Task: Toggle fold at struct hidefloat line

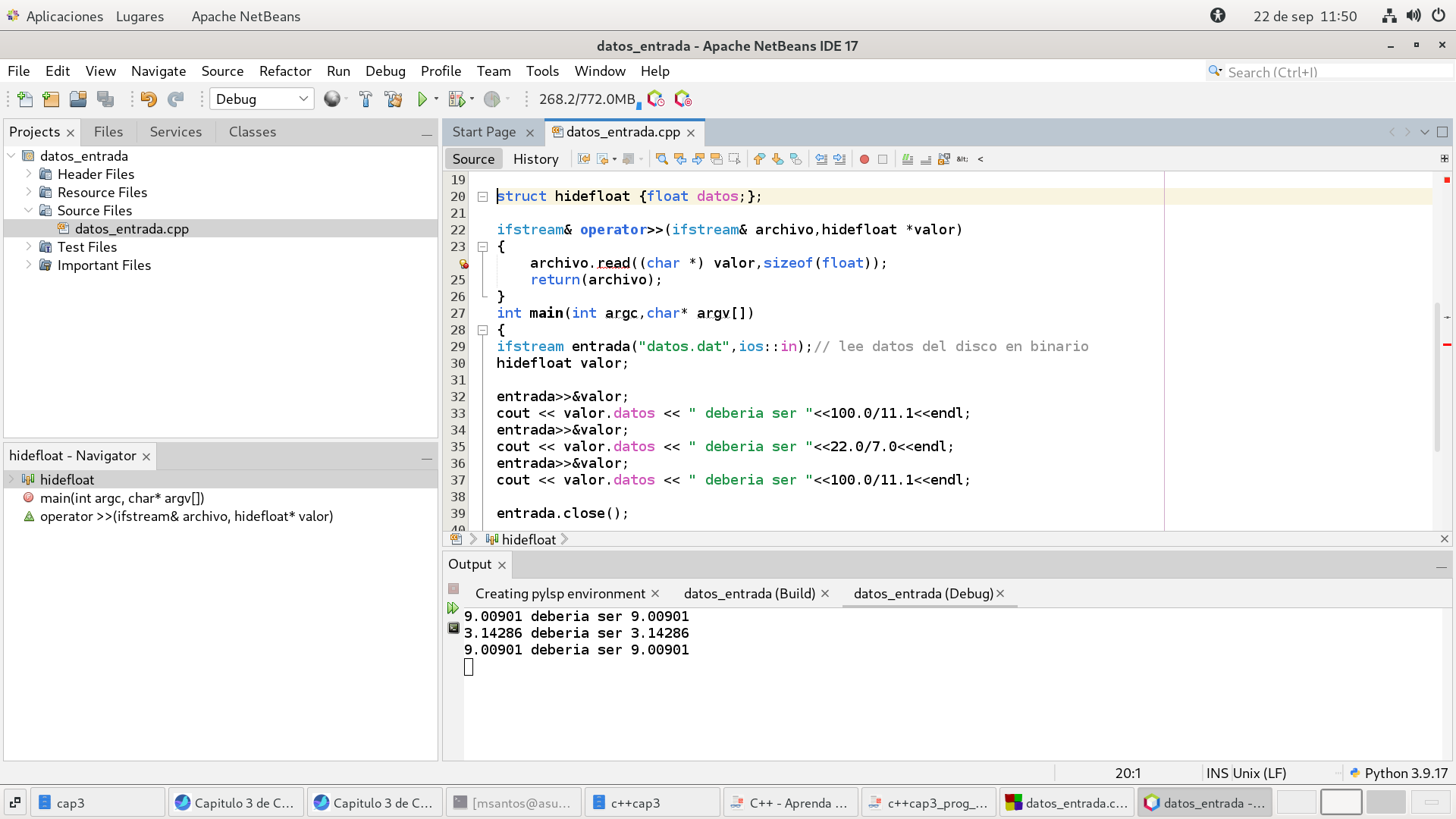Action: (x=482, y=196)
